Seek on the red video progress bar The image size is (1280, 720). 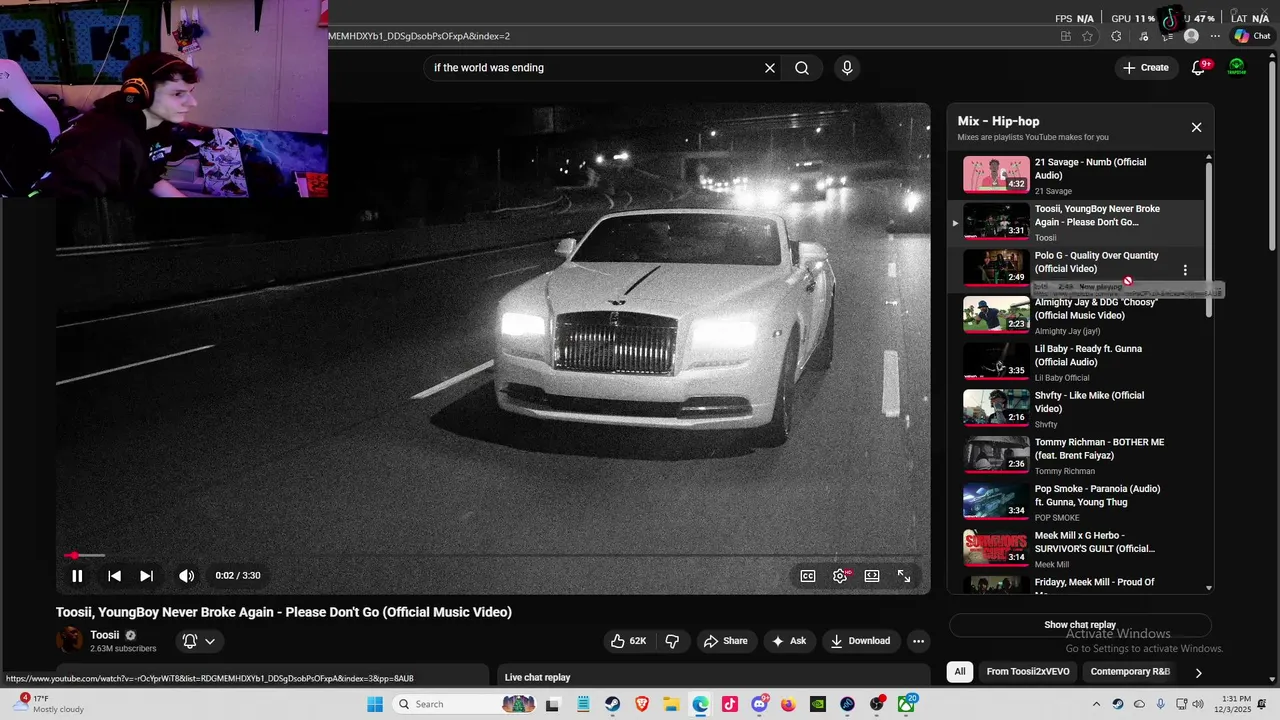pyautogui.click(x=493, y=555)
